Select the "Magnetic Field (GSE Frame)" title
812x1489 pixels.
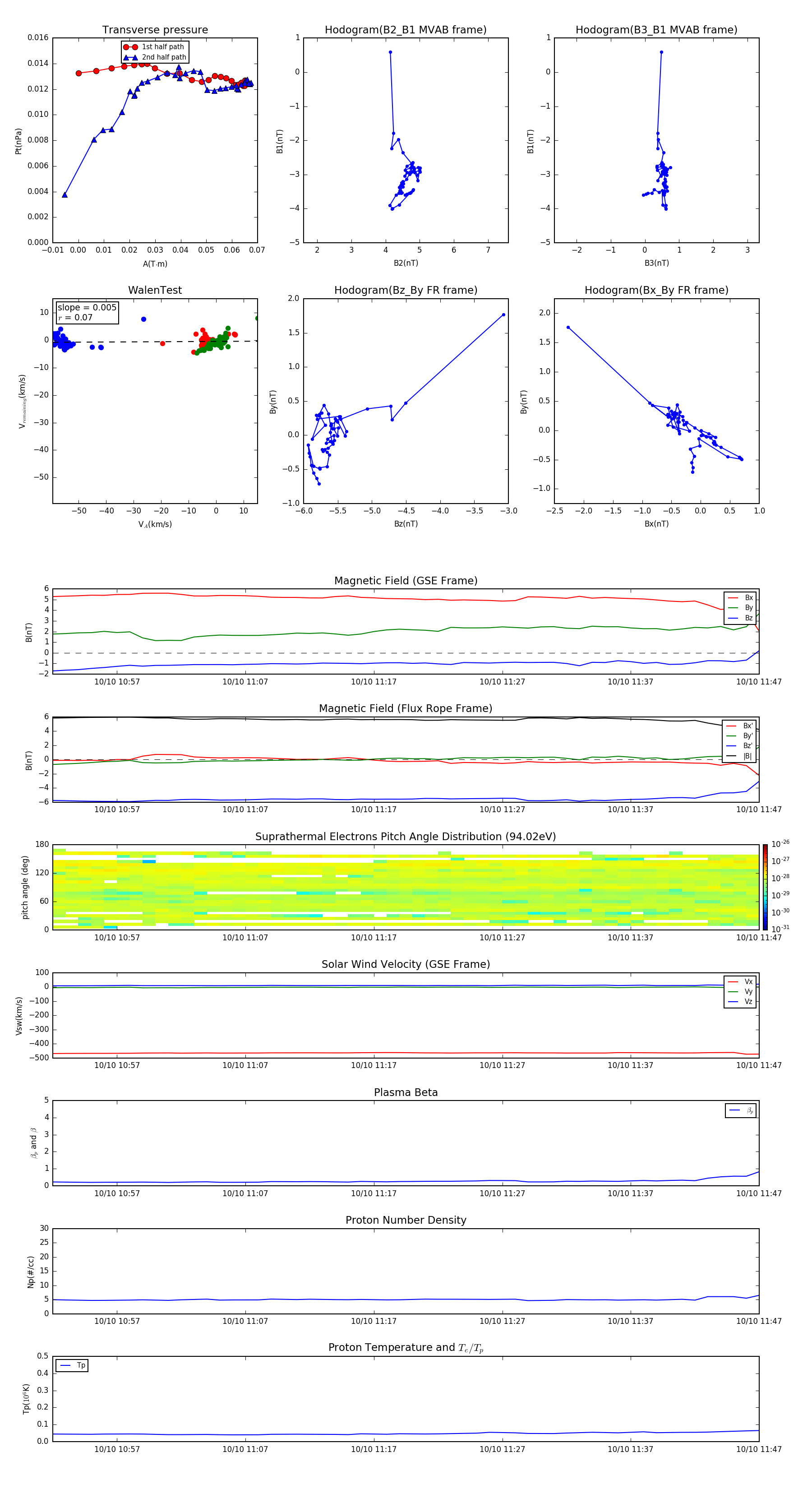406,581
